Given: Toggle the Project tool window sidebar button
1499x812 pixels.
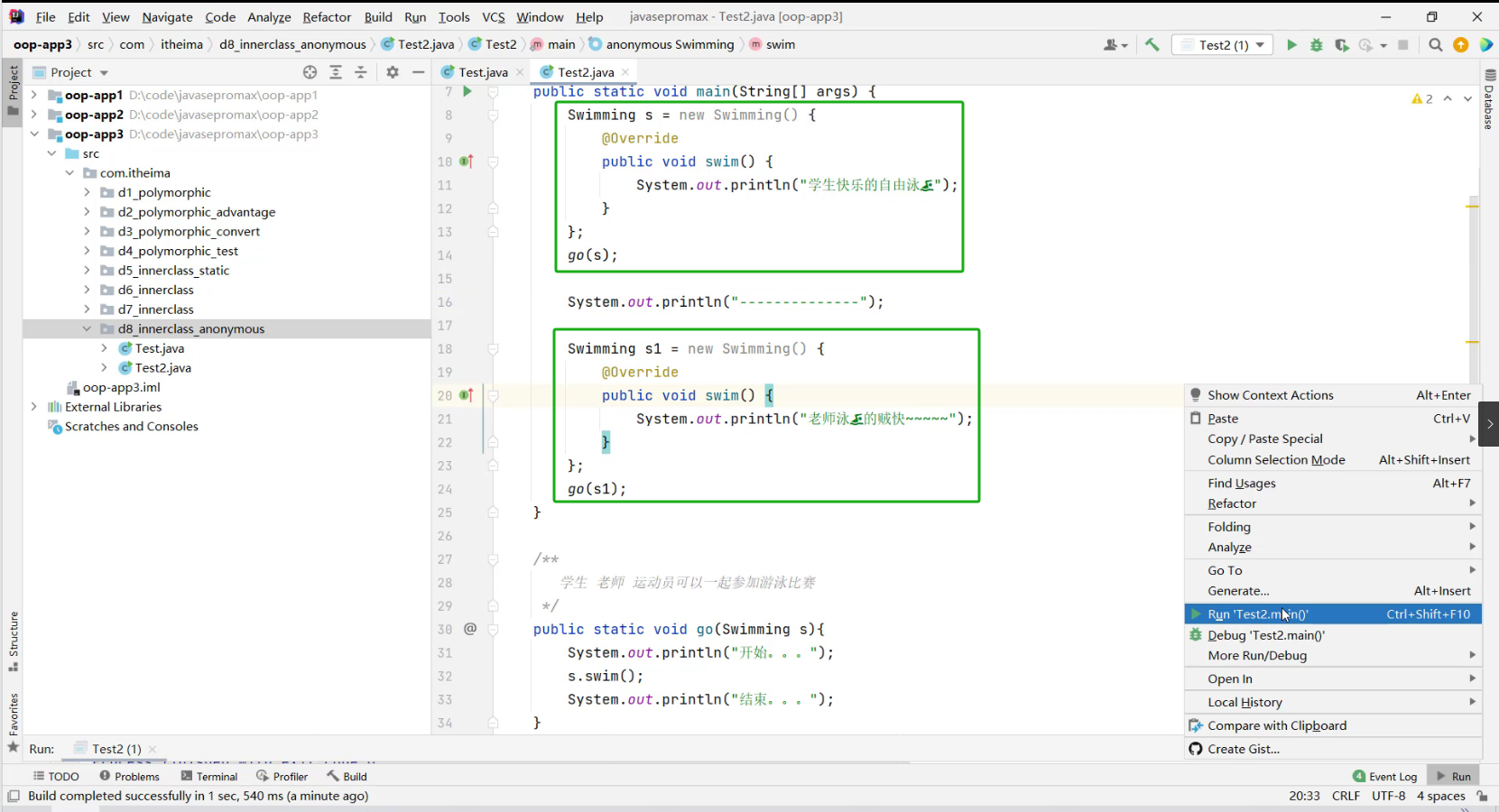Looking at the screenshot, I should pyautogui.click(x=13, y=90).
